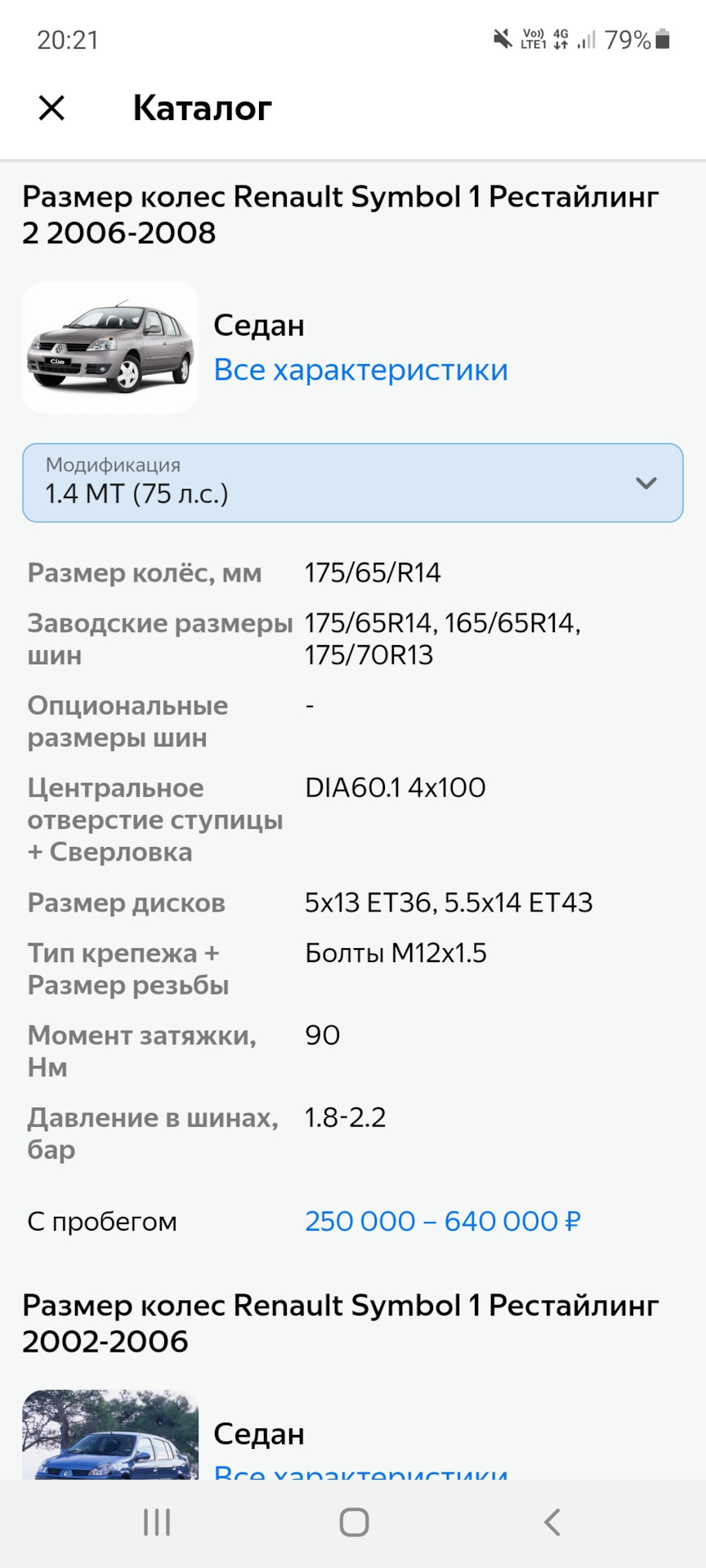Open Все характеристики link for blue sedan
Image resolution: width=706 pixels, height=1568 pixels.
tap(360, 1471)
